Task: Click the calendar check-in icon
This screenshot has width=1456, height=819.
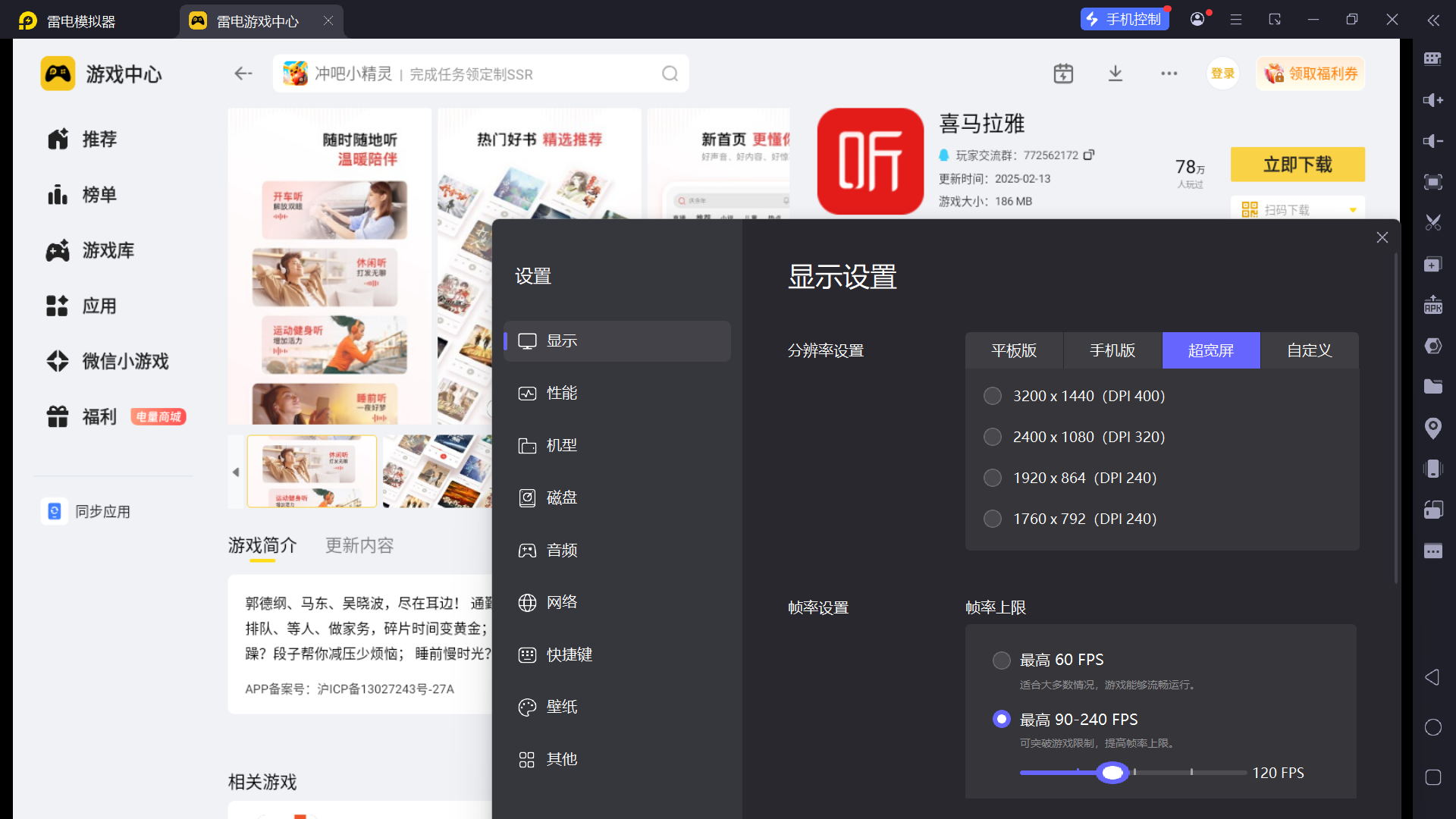Action: [1063, 74]
